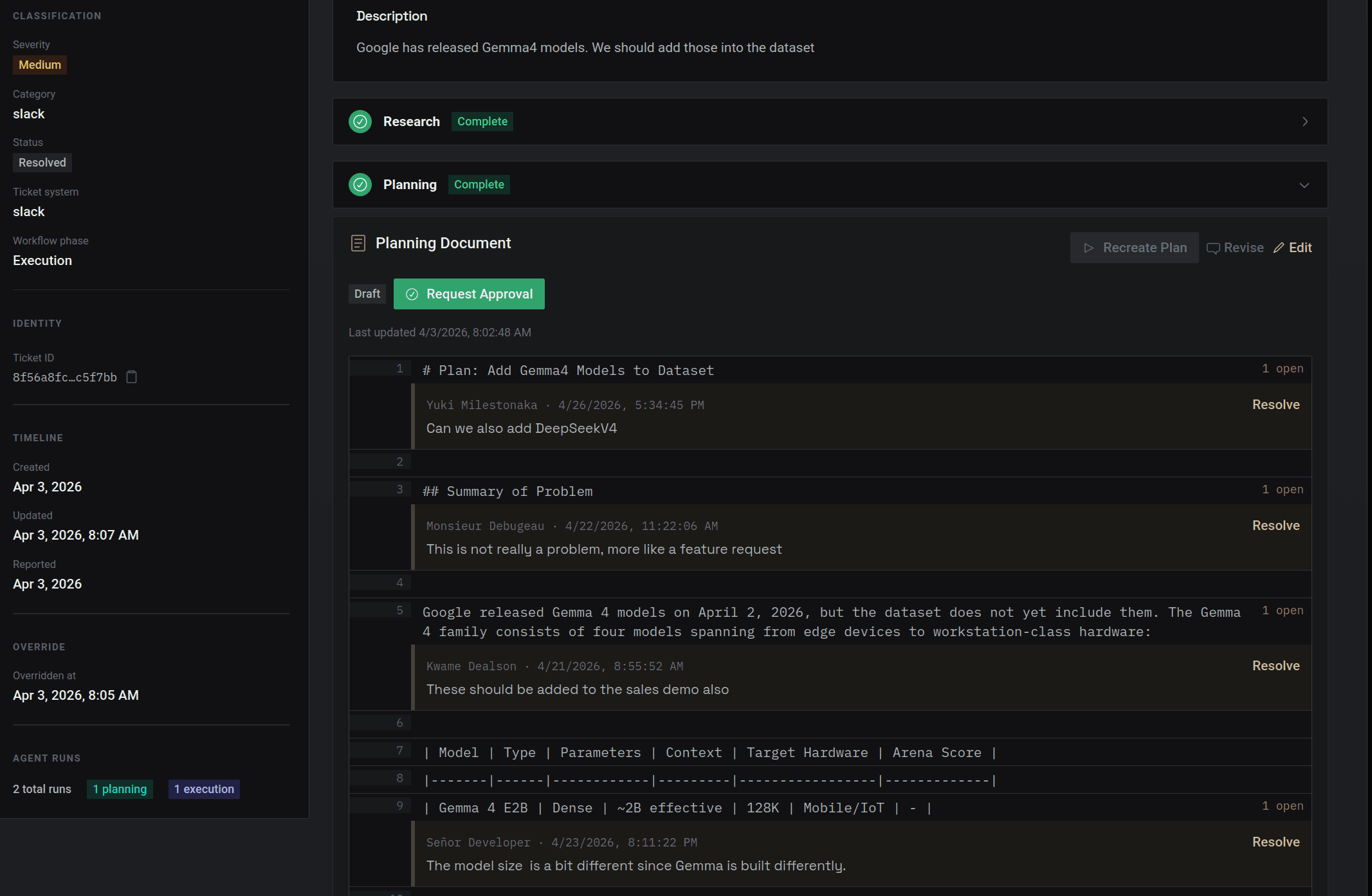This screenshot has width=1372, height=896.
Task: Resolve Señor Developer's model size comment
Action: tap(1276, 842)
